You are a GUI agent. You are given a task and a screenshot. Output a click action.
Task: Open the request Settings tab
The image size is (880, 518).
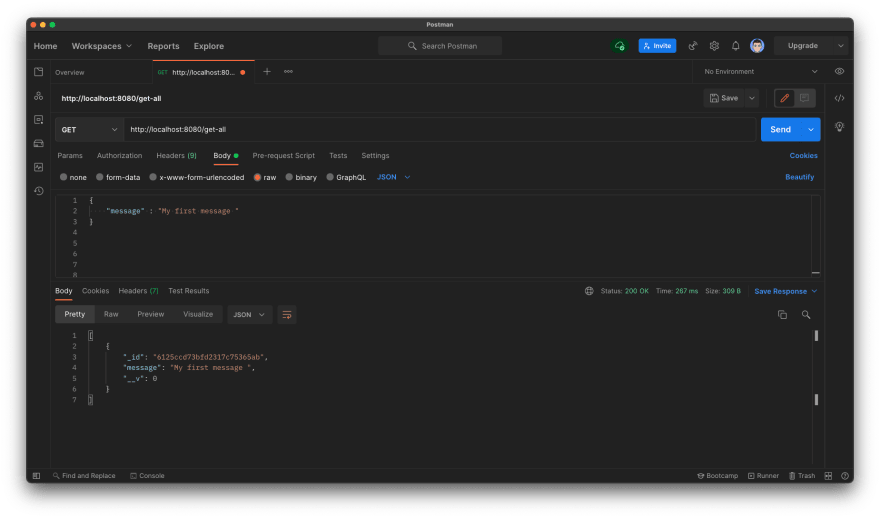pos(375,156)
